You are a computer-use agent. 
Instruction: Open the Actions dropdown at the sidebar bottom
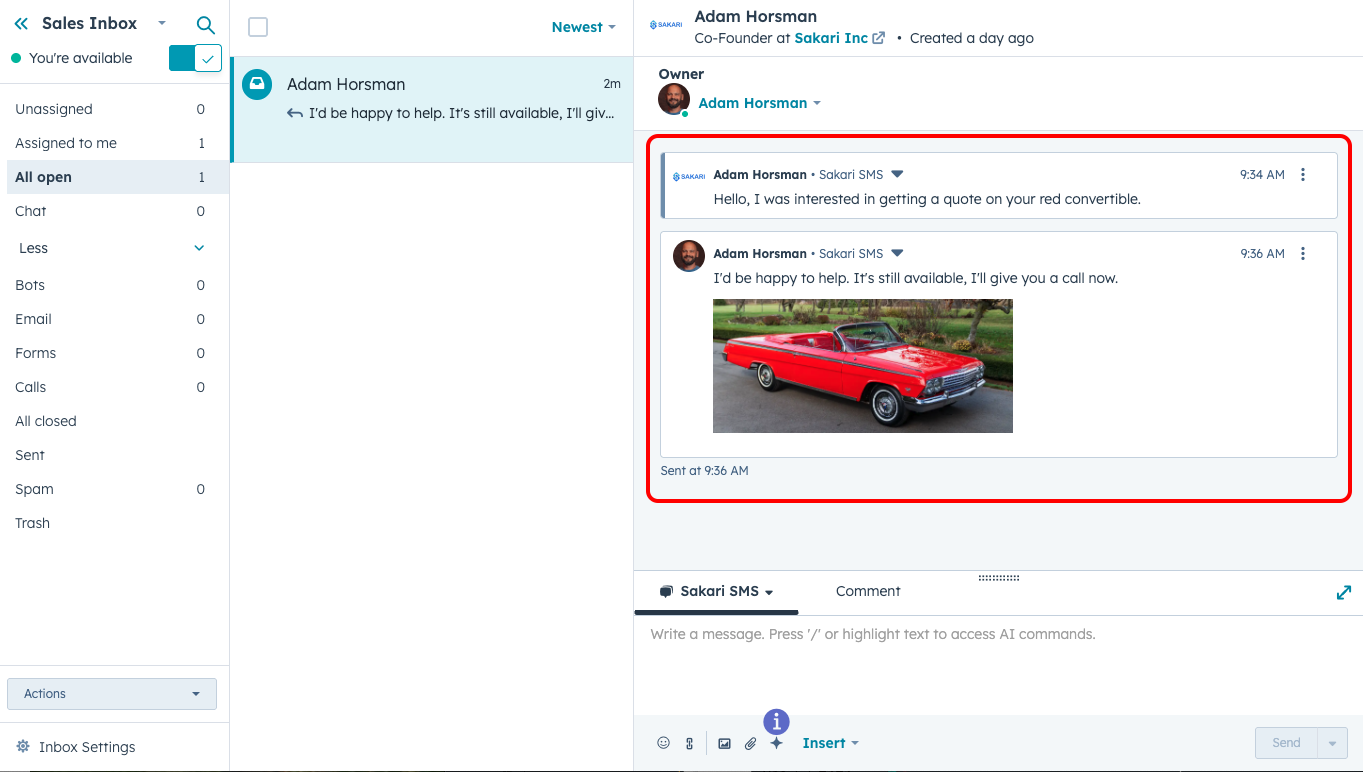click(112, 693)
